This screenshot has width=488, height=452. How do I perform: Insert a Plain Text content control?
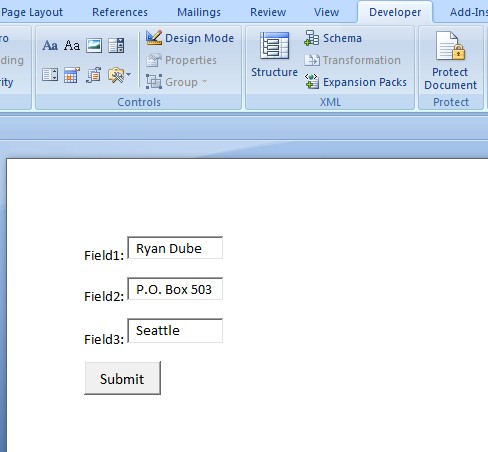72,45
